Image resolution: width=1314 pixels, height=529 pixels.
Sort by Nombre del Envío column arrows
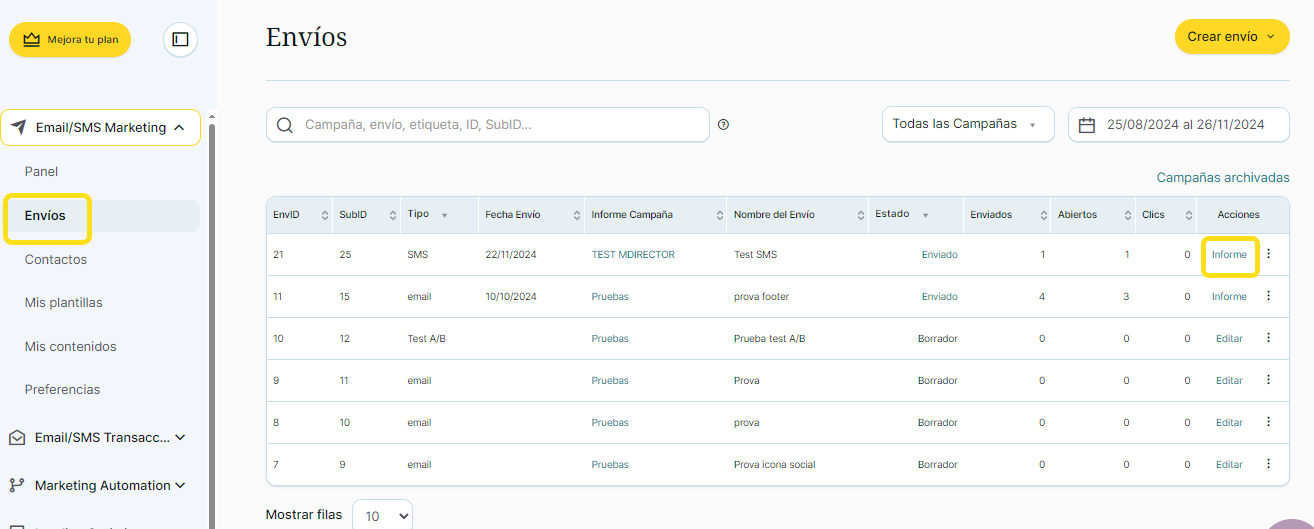[861, 215]
